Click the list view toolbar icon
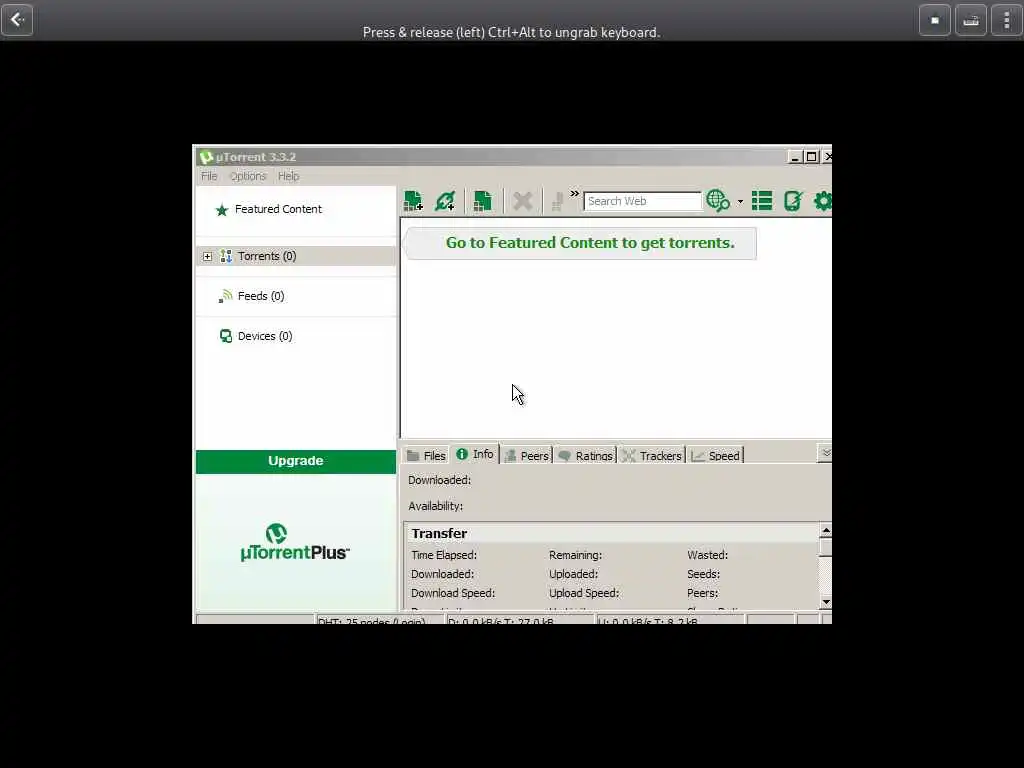 [761, 201]
